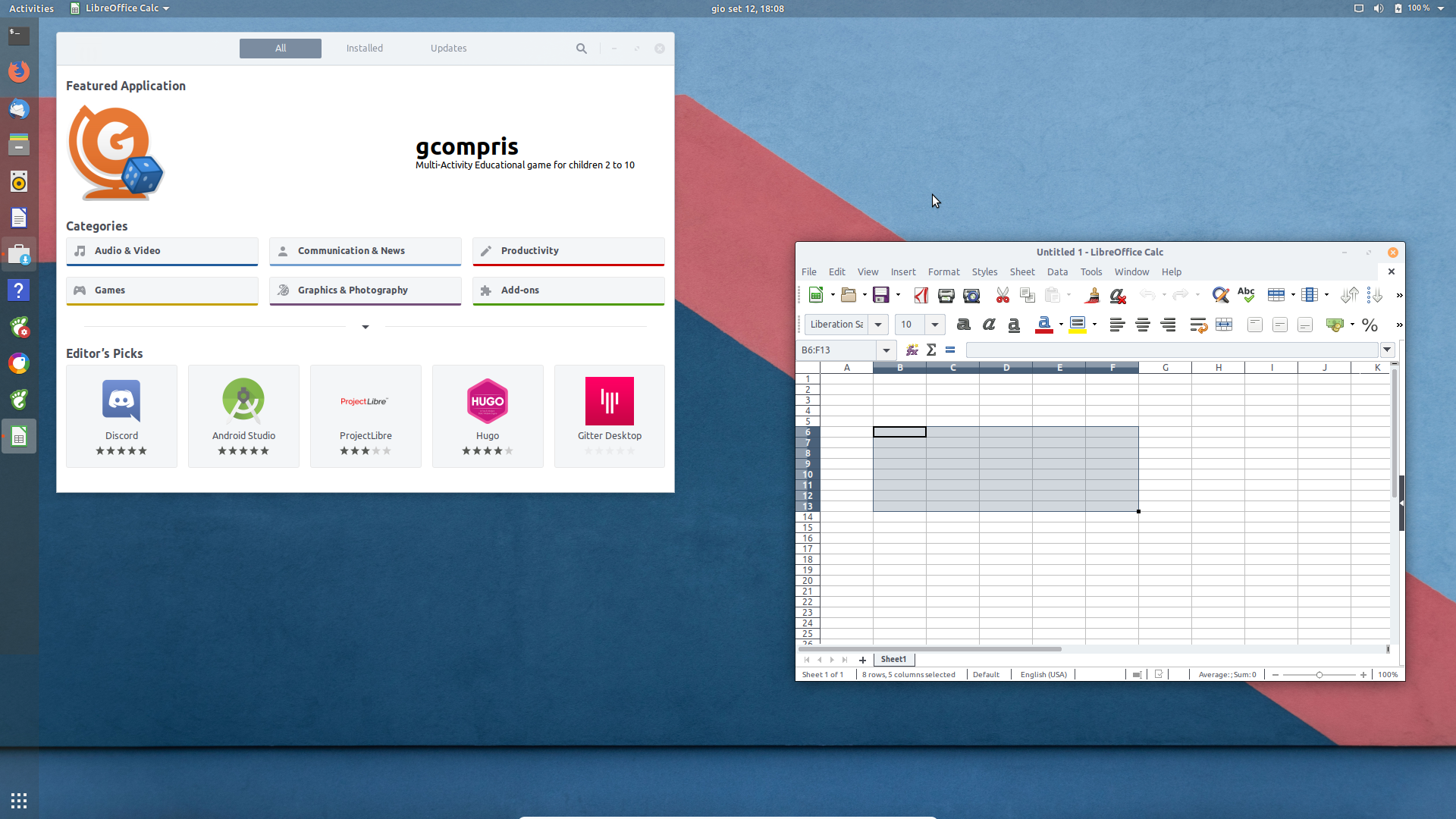Screen dimensions: 1456x819
Task: Click the equals Formula icon
Action: point(950,350)
